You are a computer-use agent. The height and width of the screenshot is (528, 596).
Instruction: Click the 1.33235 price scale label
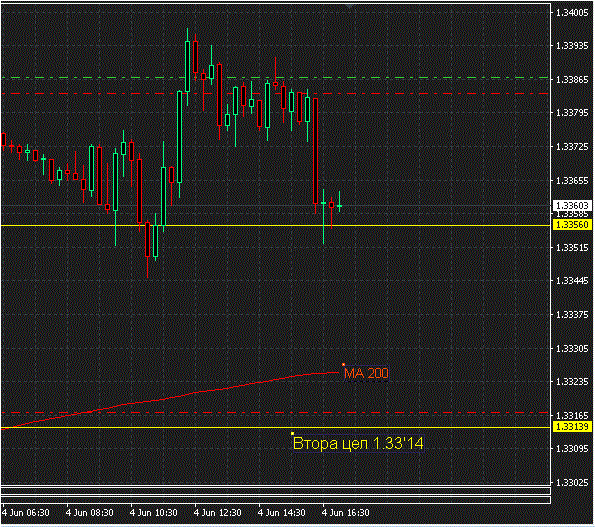(x=572, y=382)
